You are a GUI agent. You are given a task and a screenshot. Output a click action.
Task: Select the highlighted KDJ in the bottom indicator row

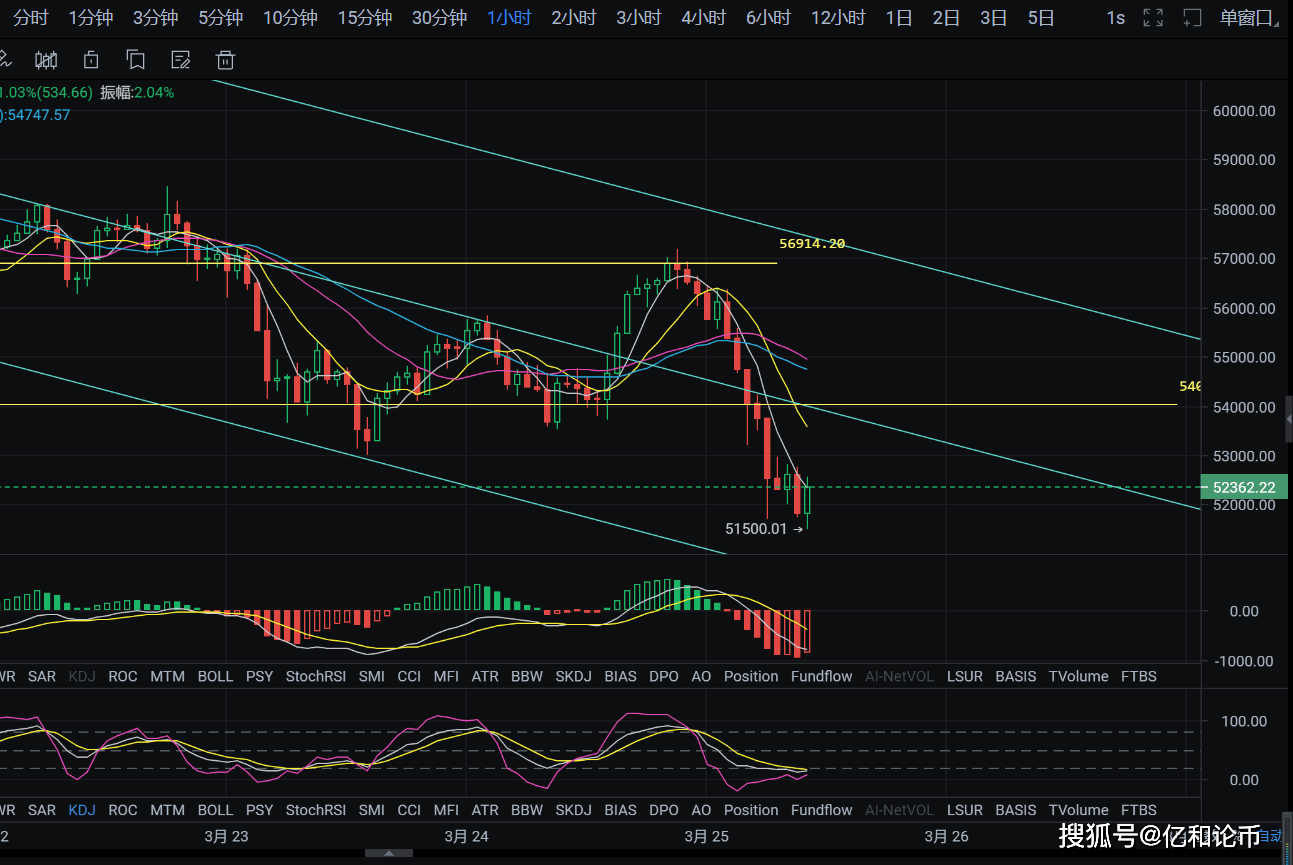tap(82, 810)
